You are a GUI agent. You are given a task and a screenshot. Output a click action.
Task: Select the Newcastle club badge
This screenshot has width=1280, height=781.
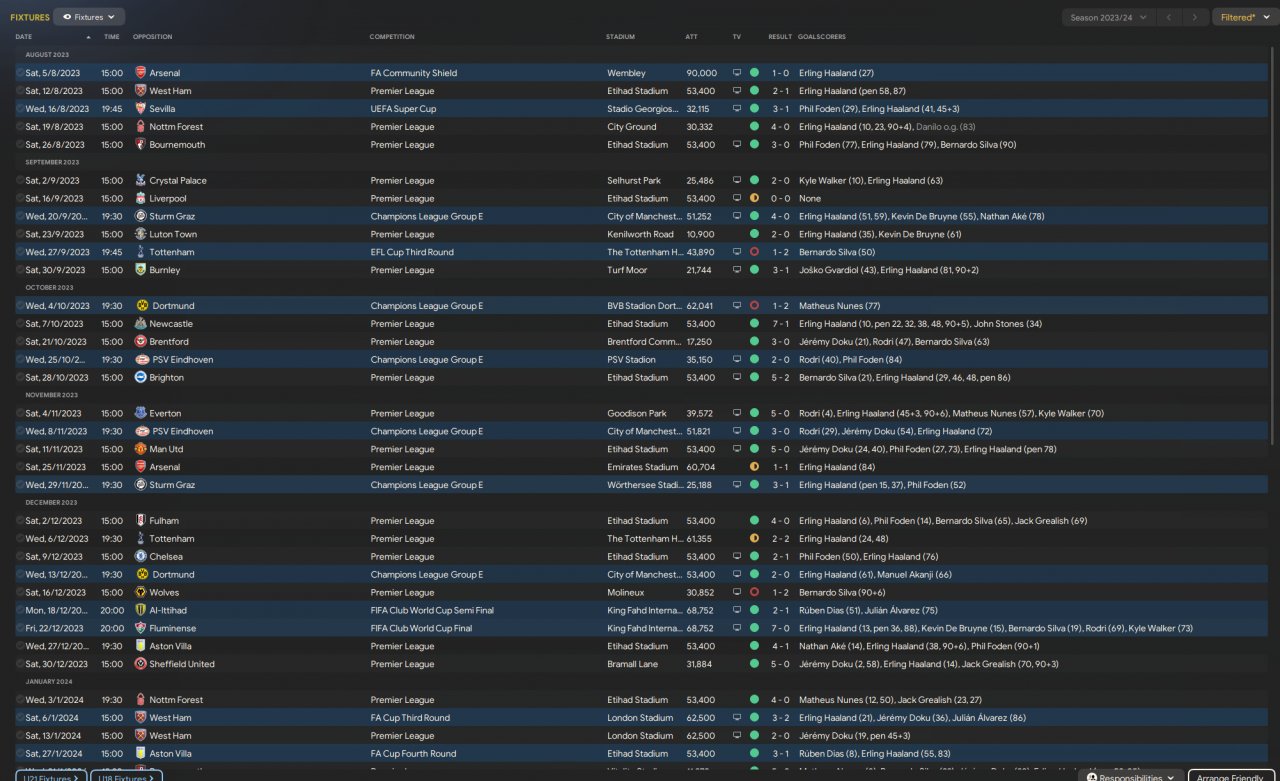coord(140,324)
